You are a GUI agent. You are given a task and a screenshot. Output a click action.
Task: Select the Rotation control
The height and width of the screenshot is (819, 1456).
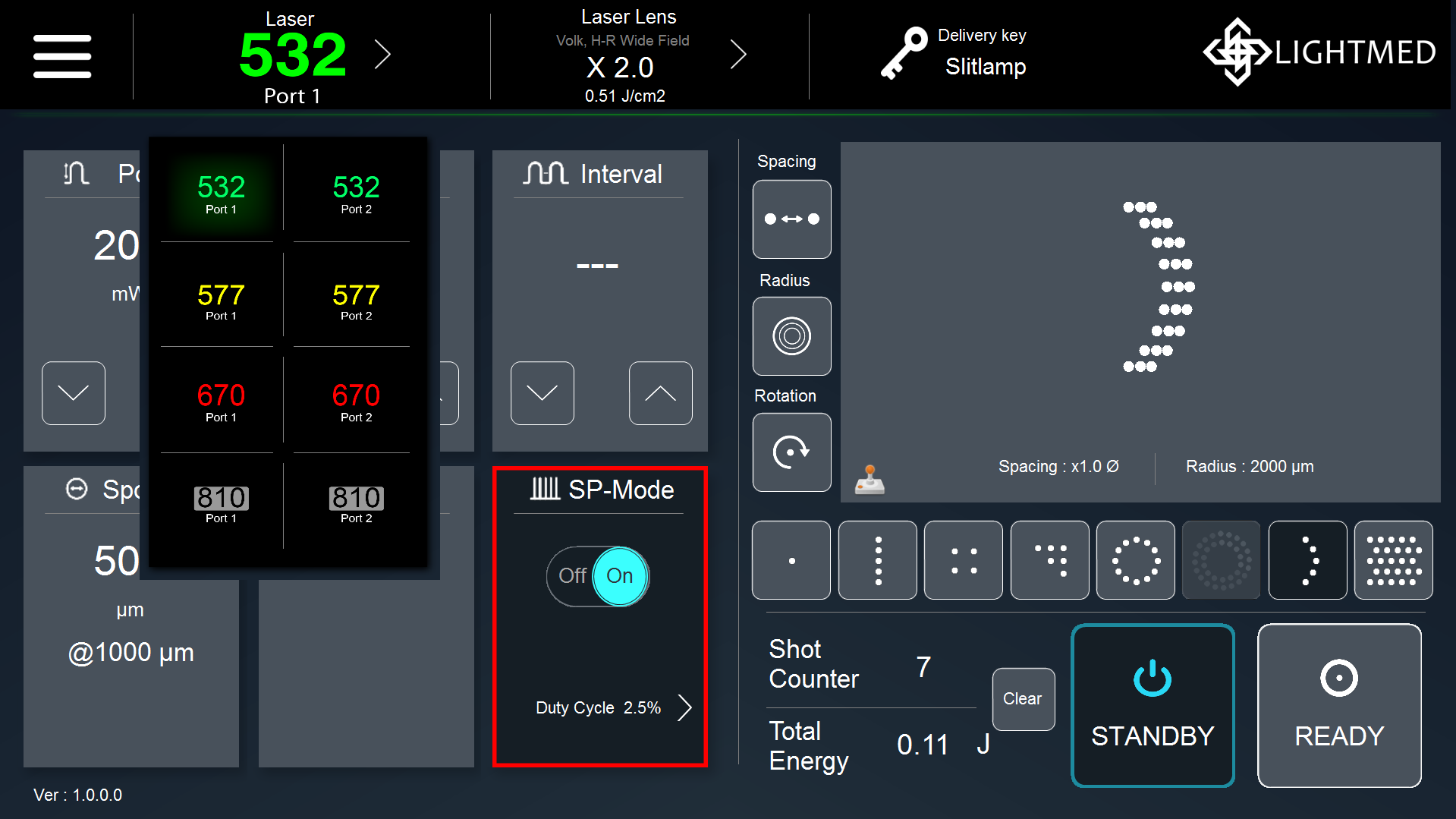791,452
